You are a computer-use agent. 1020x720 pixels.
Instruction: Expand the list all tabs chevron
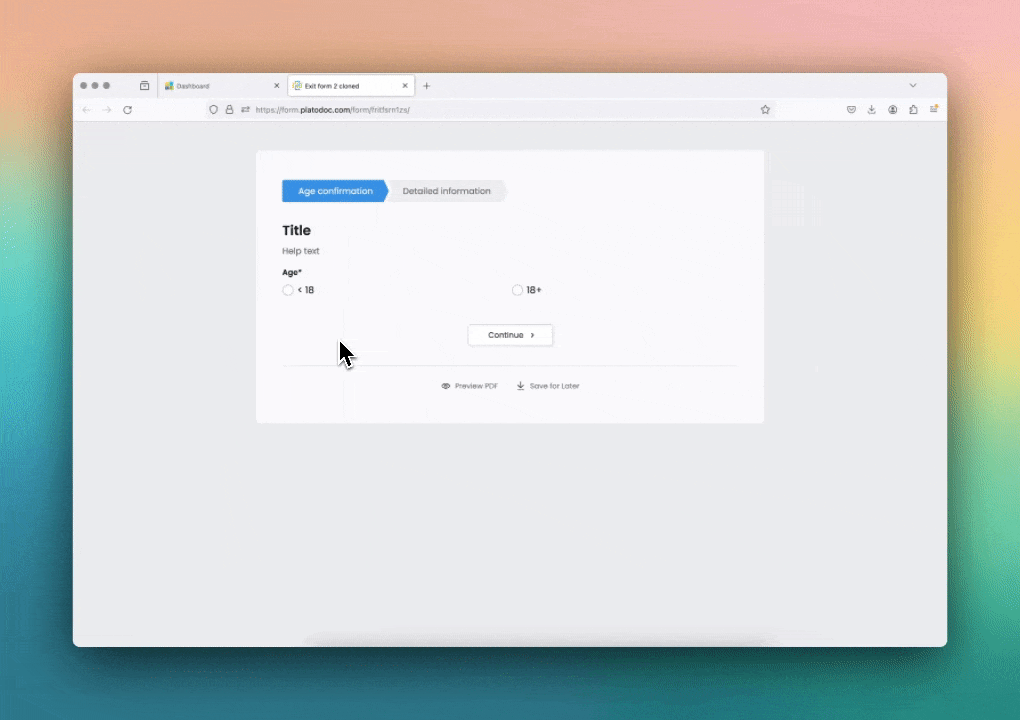tap(912, 86)
